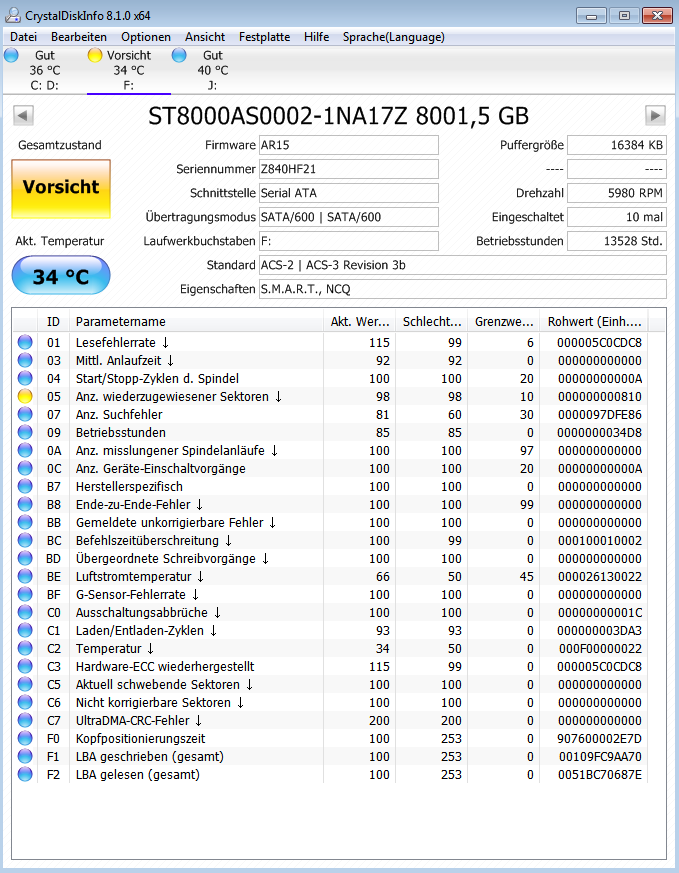Open the Ansicht menu
The height and width of the screenshot is (873, 679).
tap(205, 37)
